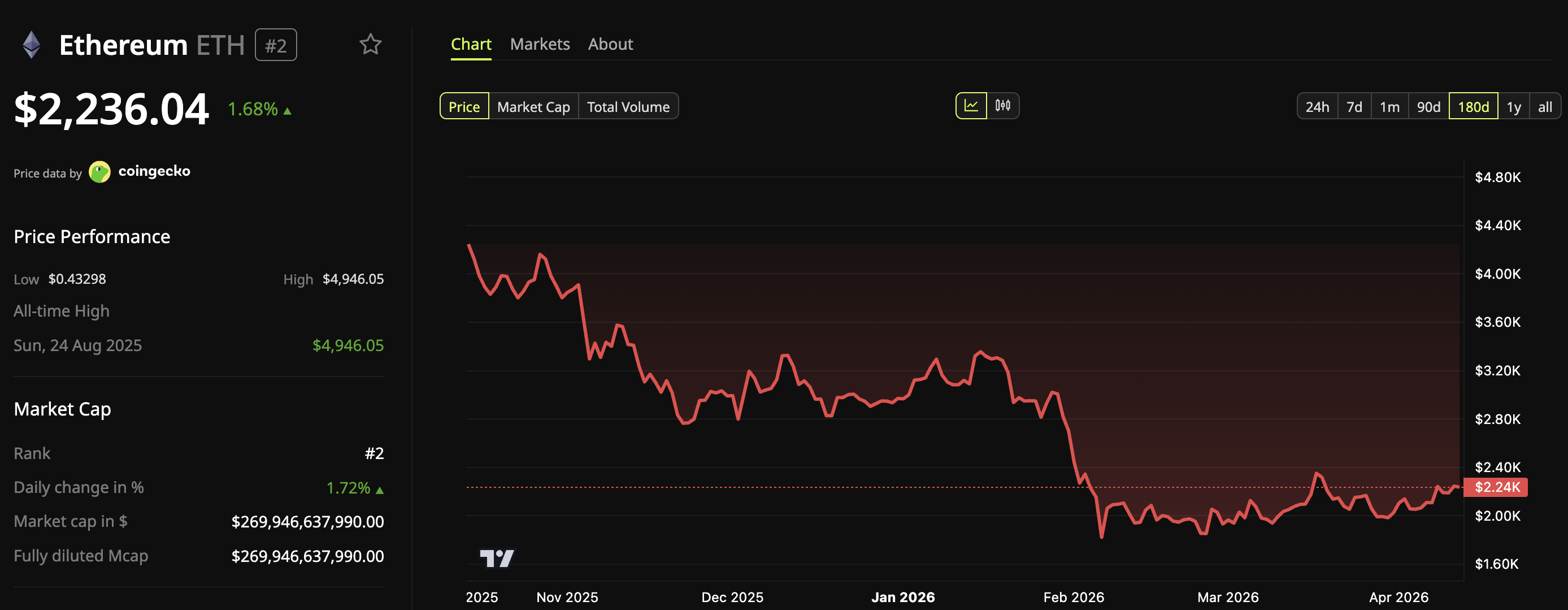
Task: Switch chart to Market Cap view
Action: coord(533,106)
